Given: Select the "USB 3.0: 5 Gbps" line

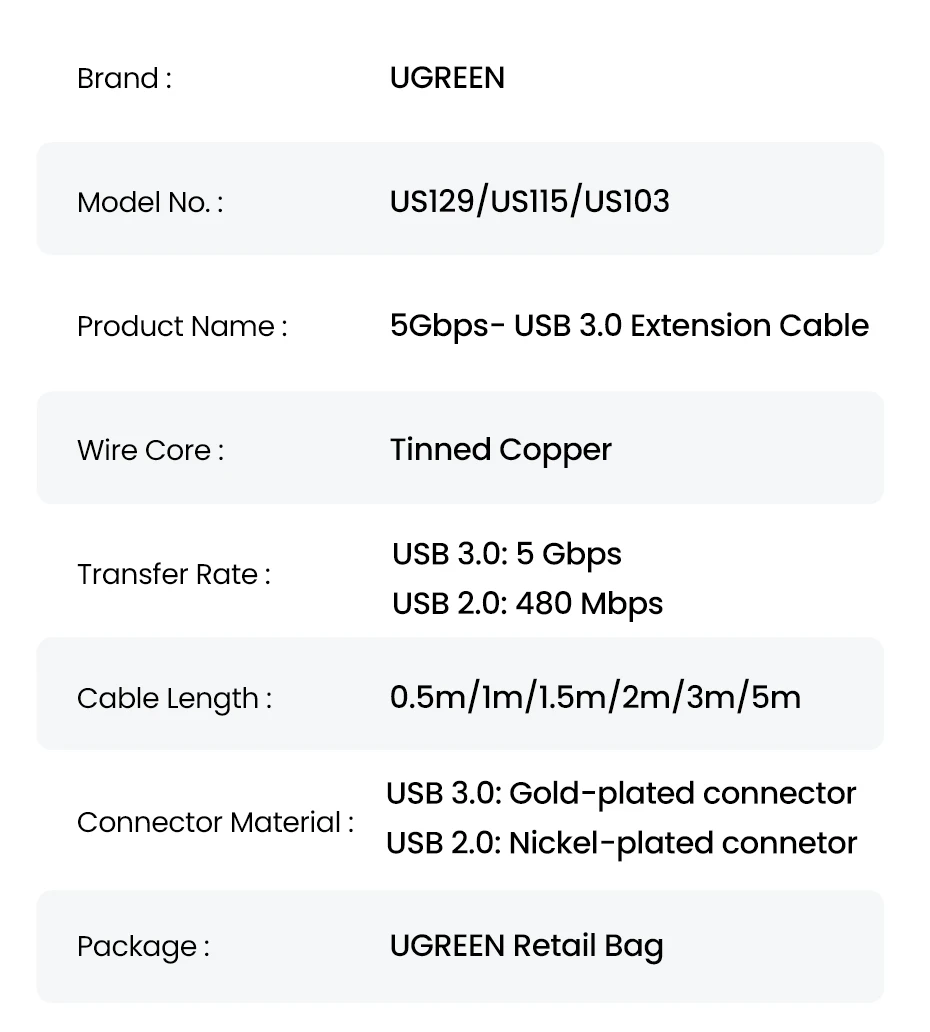Looking at the screenshot, I should (506, 554).
